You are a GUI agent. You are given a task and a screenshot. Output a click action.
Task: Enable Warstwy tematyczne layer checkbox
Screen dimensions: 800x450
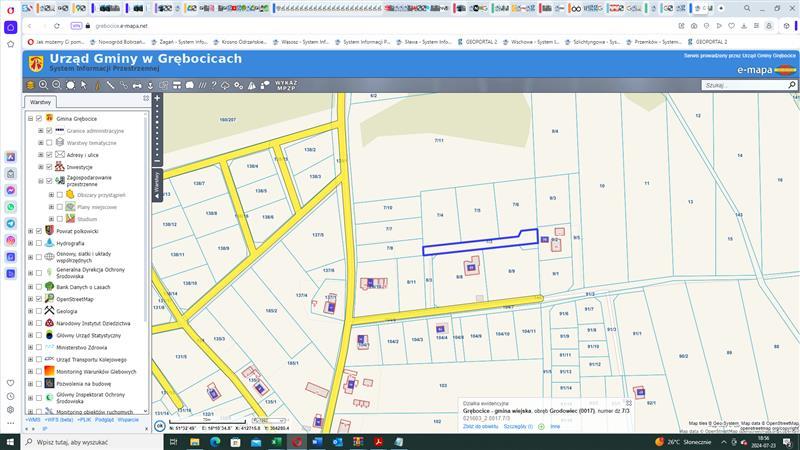point(49,143)
